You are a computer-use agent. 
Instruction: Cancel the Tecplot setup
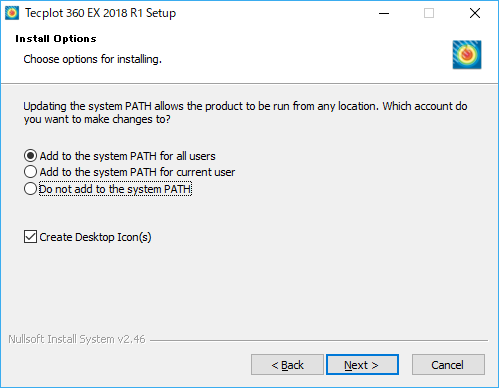point(448,365)
